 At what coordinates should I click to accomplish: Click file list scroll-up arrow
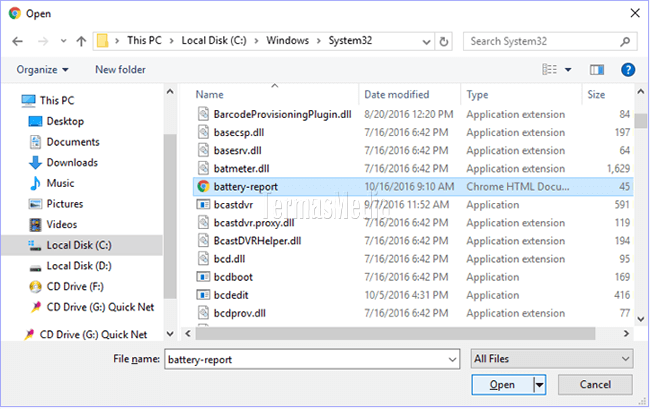(640, 92)
